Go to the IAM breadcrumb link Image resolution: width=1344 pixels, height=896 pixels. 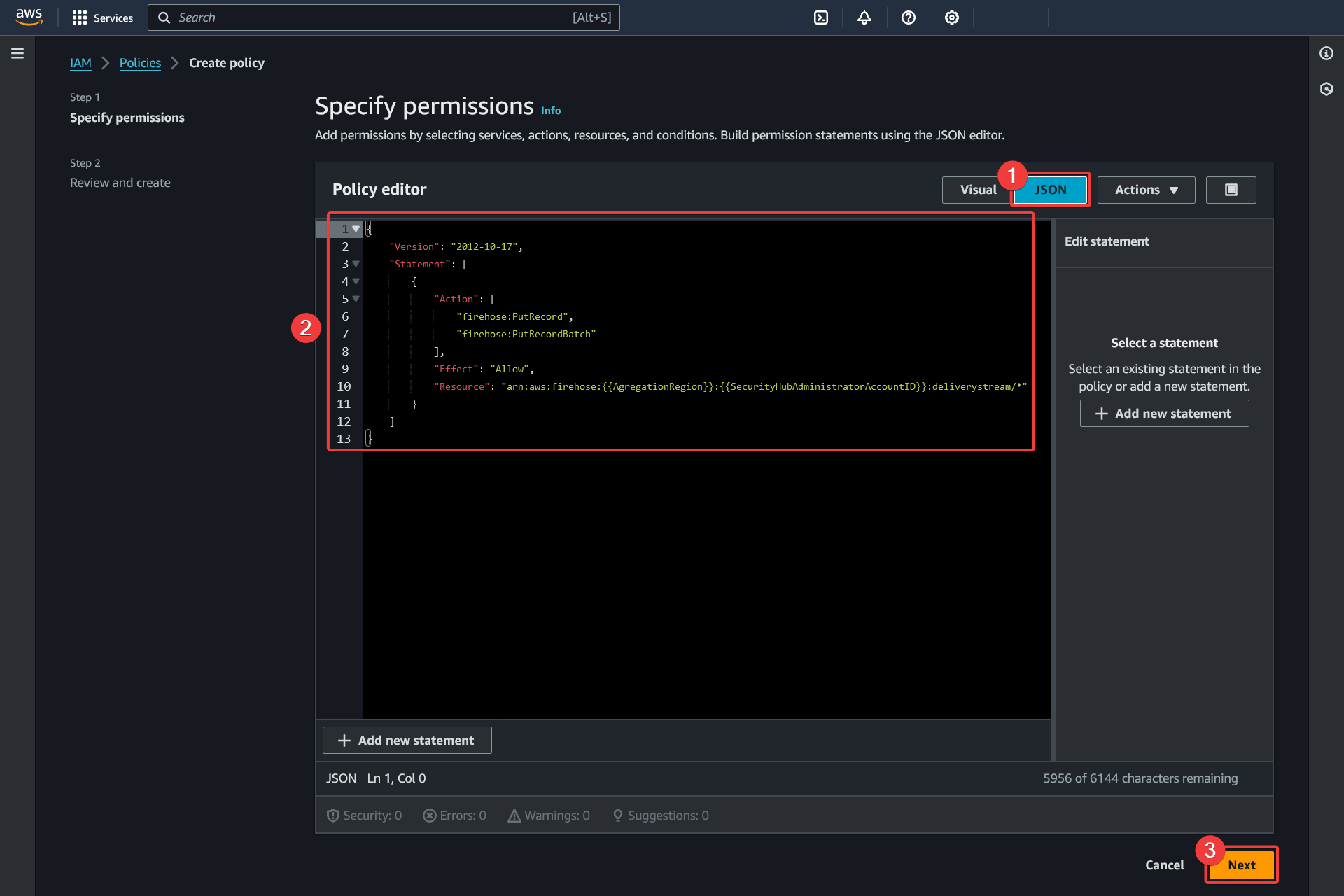pos(80,63)
